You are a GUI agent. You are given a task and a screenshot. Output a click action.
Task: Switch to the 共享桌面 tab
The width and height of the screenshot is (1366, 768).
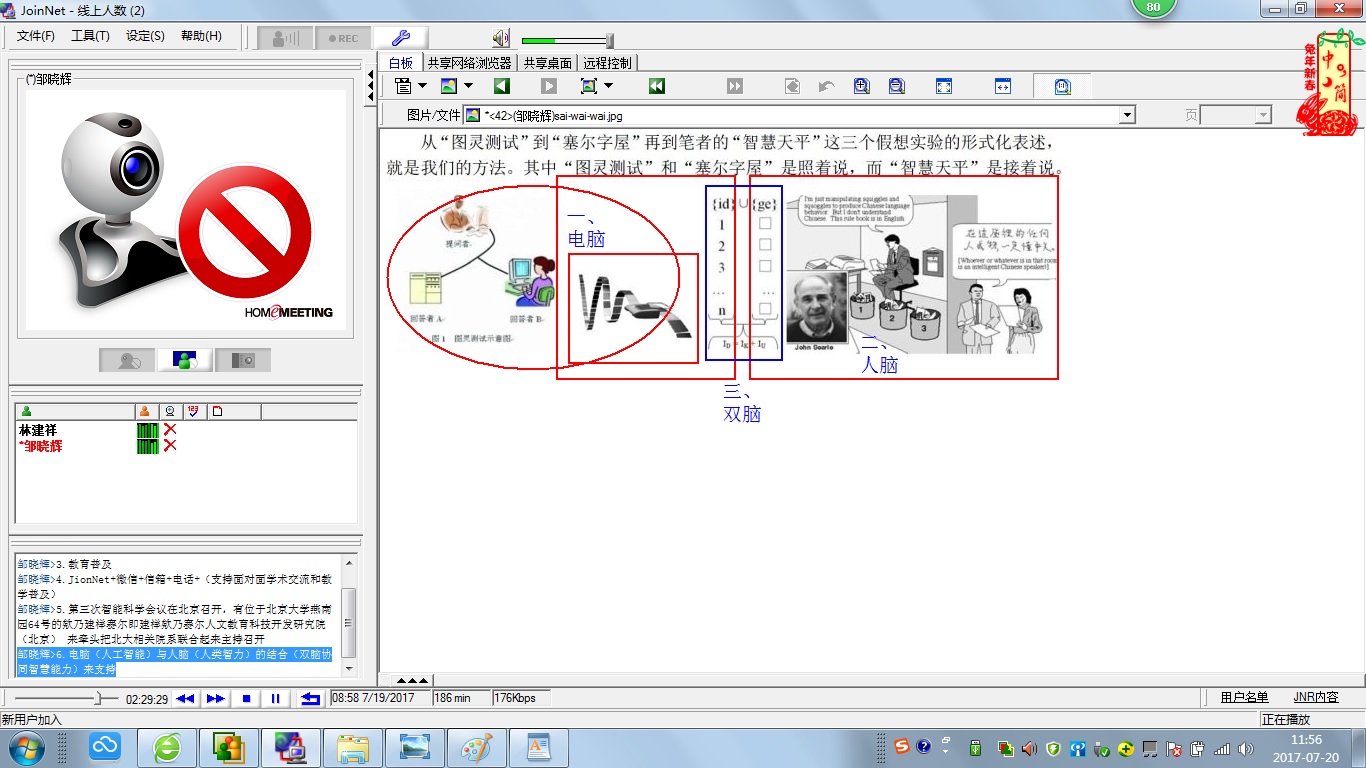pos(547,63)
